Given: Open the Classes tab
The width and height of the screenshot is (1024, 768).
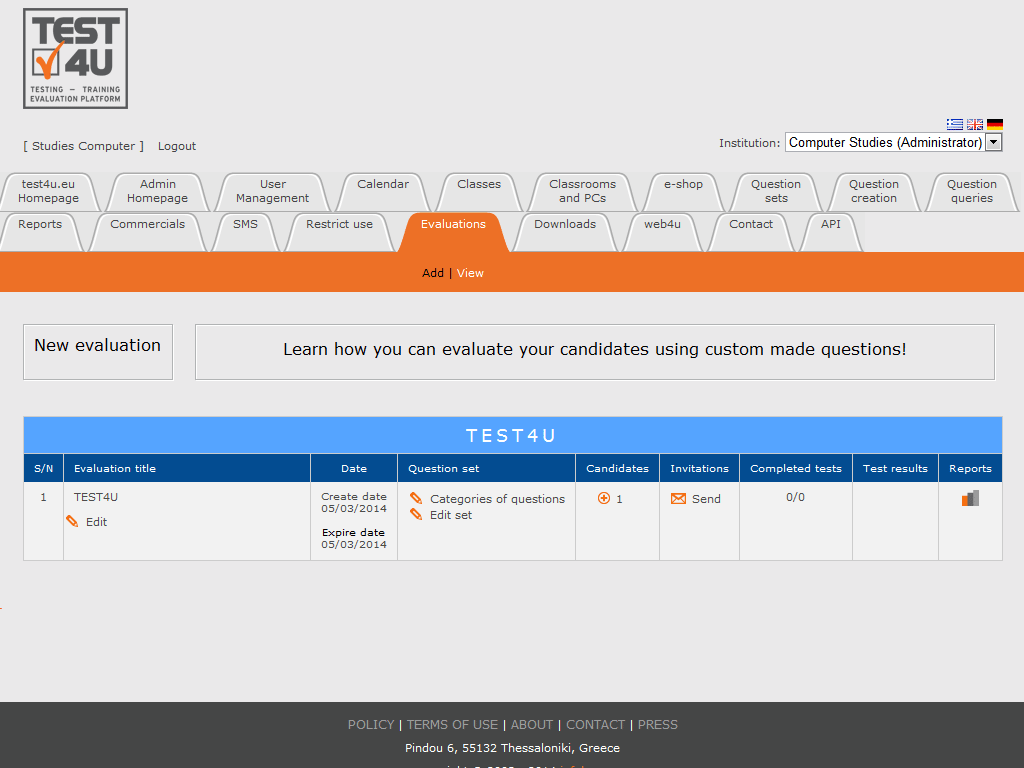Looking at the screenshot, I should point(479,191).
